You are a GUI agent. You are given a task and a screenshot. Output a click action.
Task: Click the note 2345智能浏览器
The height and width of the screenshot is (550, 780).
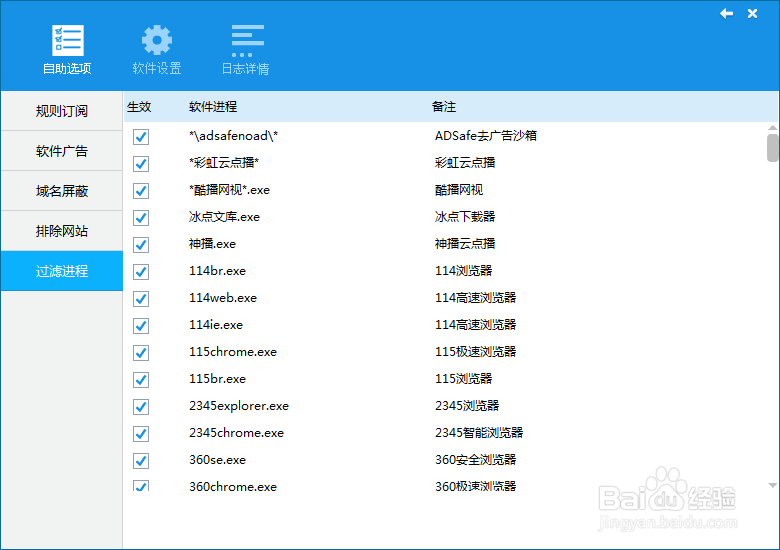coord(479,433)
